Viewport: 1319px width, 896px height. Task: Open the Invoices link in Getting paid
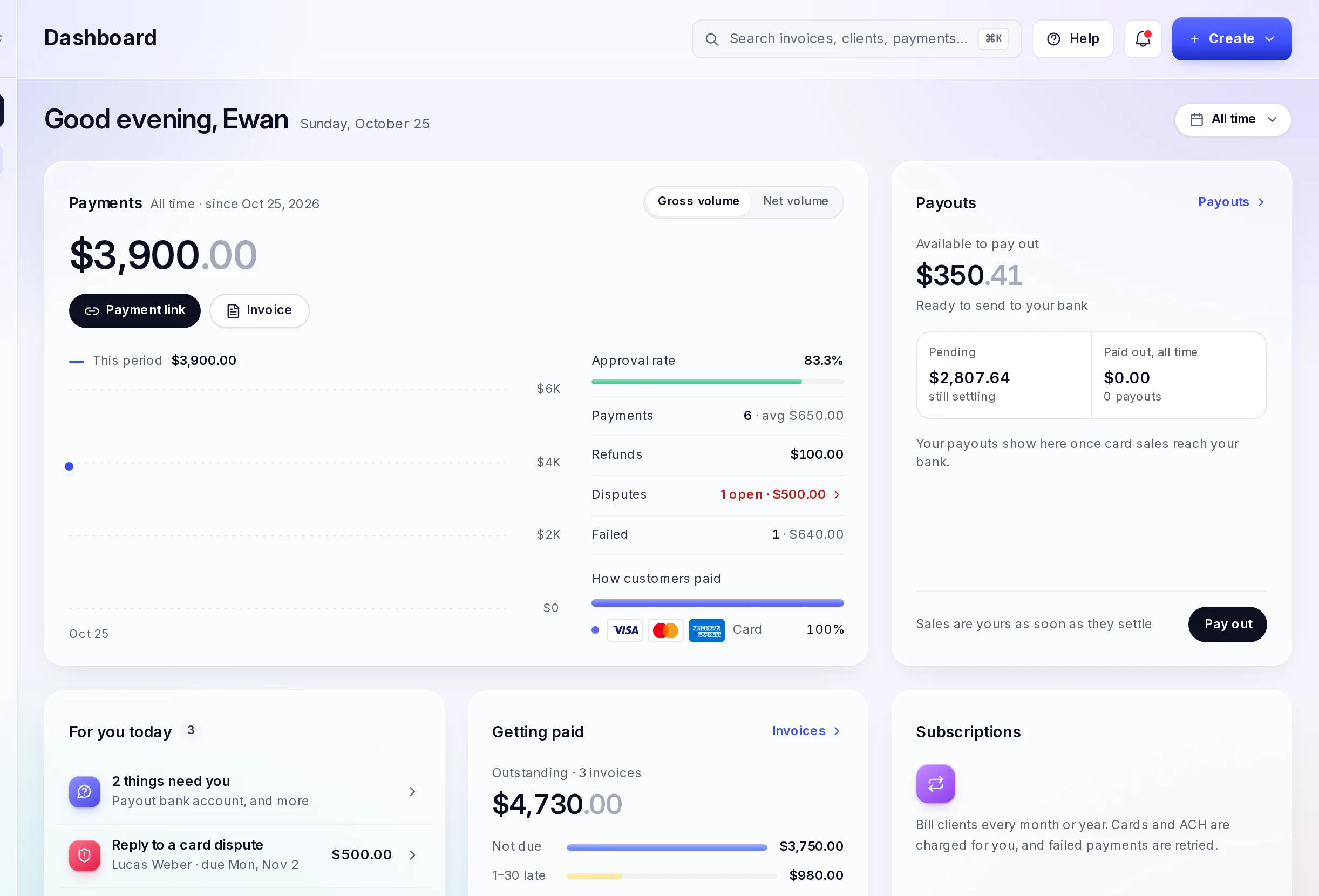[x=806, y=731]
